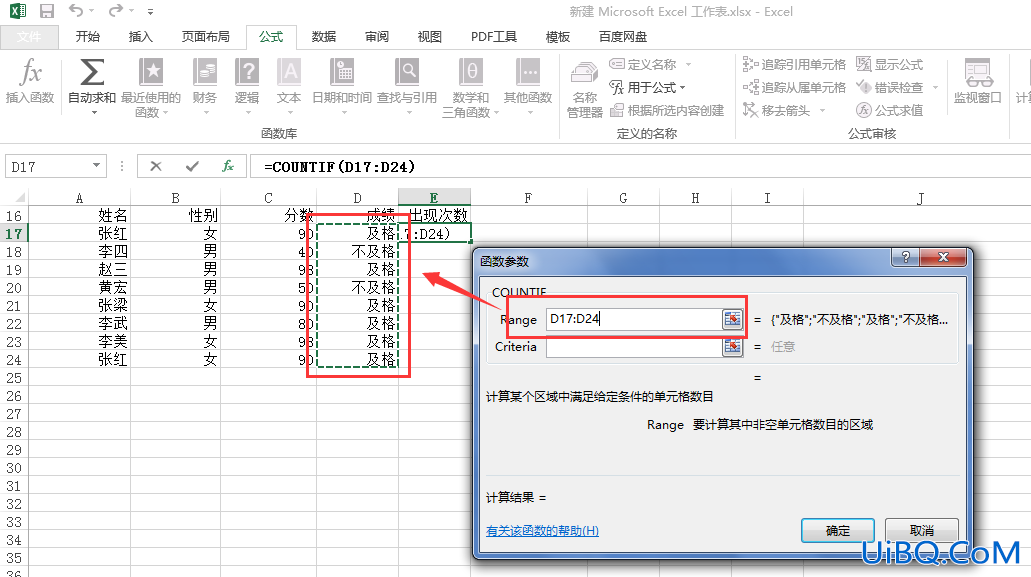Screen dimensions: 1031x577
Task: Click cell containing 黄宏
Action: point(79,288)
